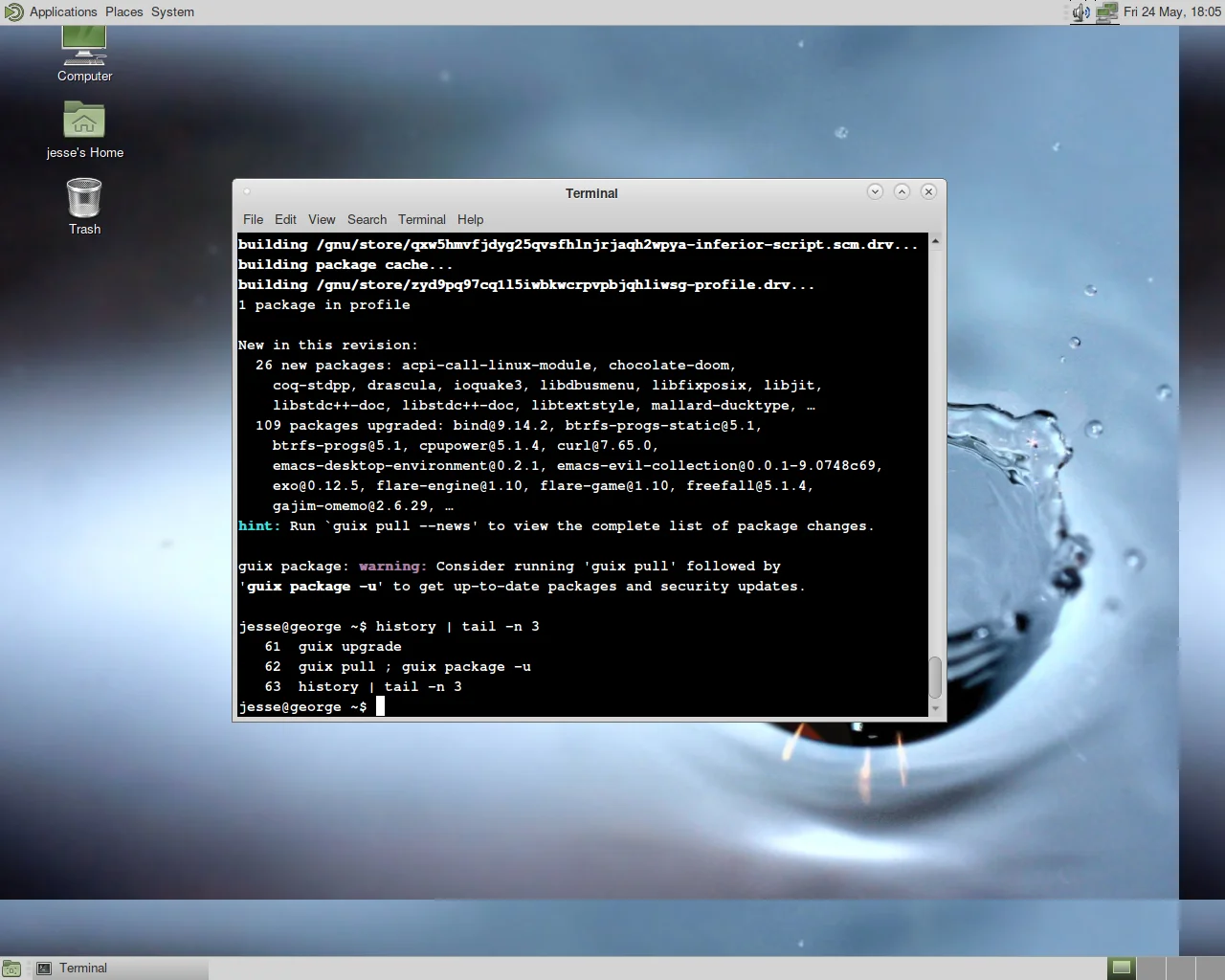
Task: Click 'building package cache...' line
Action: pos(345,264)
